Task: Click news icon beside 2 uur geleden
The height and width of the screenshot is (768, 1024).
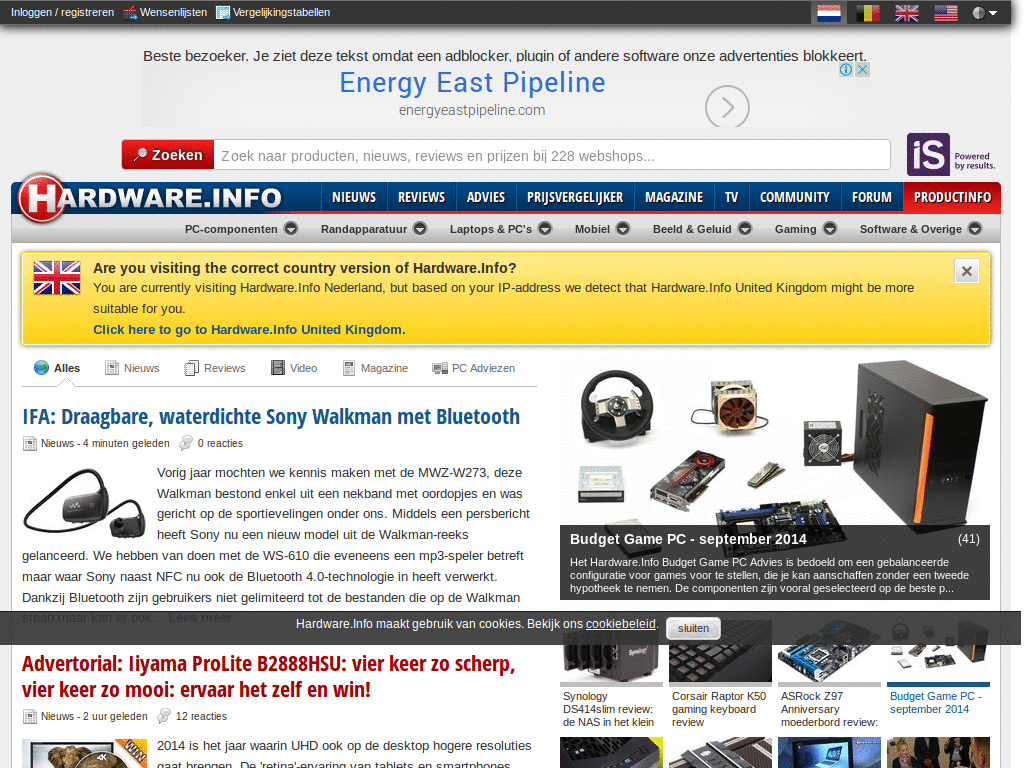Action: 30,717
